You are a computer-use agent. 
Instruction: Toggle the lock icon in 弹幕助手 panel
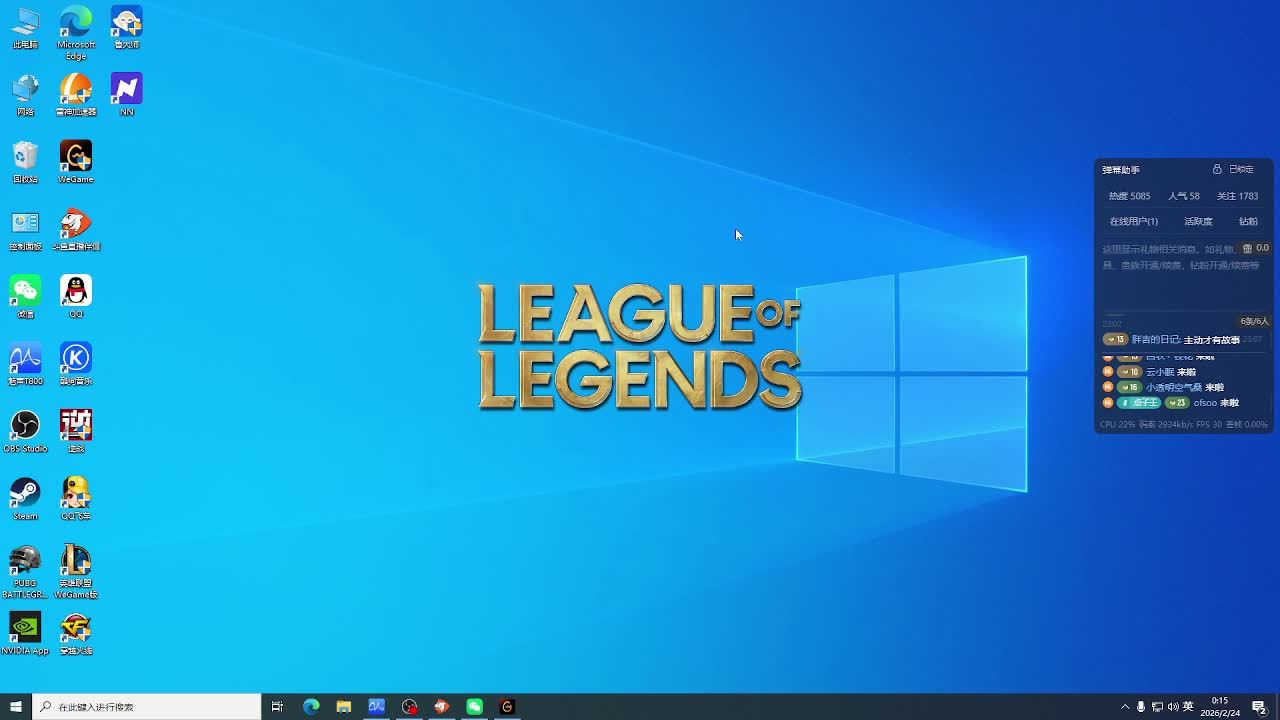[x=1217, y=170]
